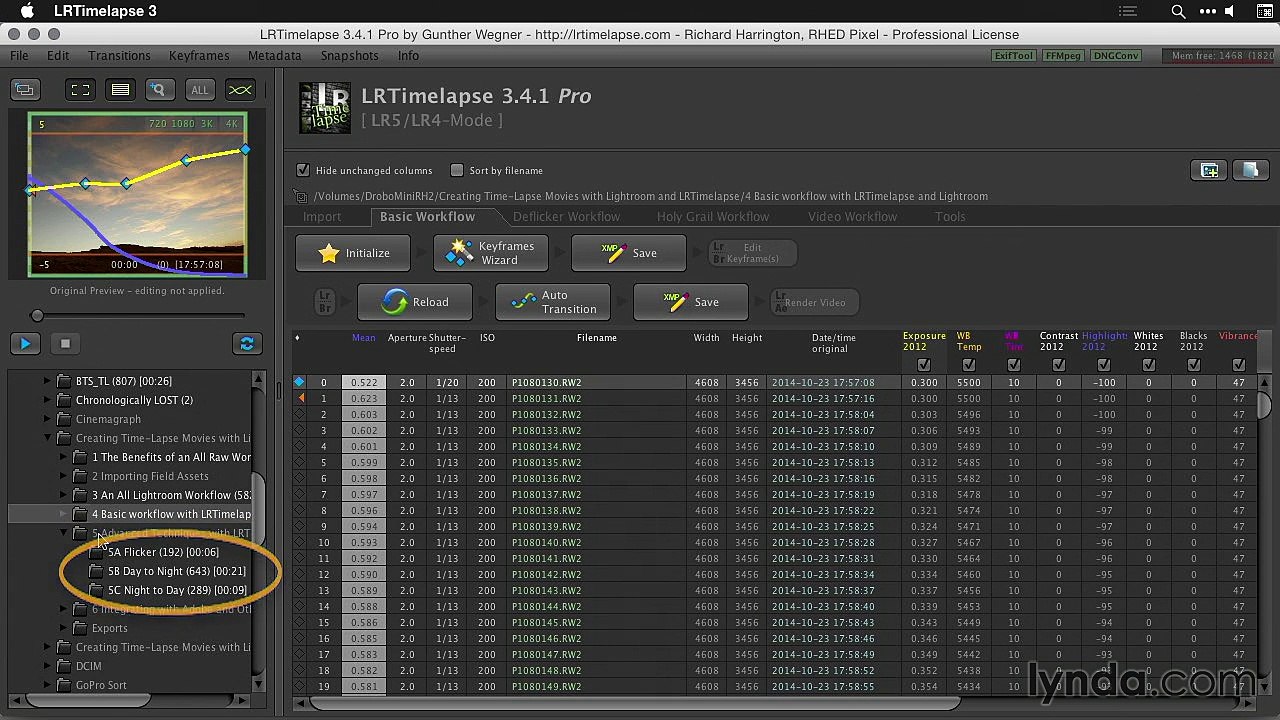Screen dimensions: 1280x720
Task: Open the Apple menu
Action: (27, 11)
